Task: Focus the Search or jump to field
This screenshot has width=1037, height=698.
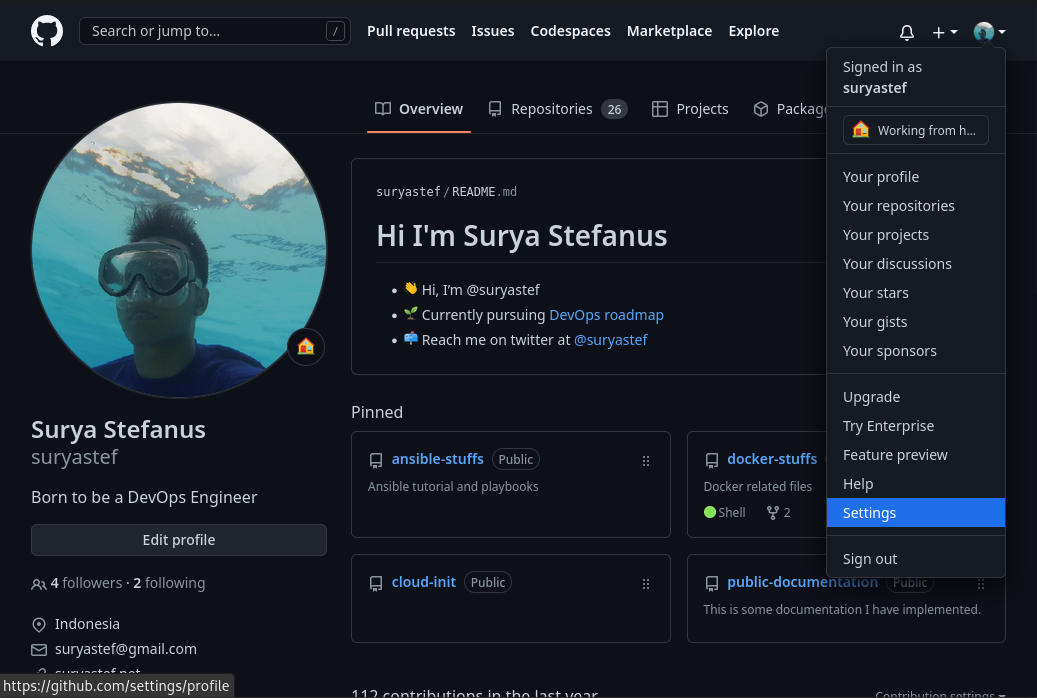Action: [215, 31]
